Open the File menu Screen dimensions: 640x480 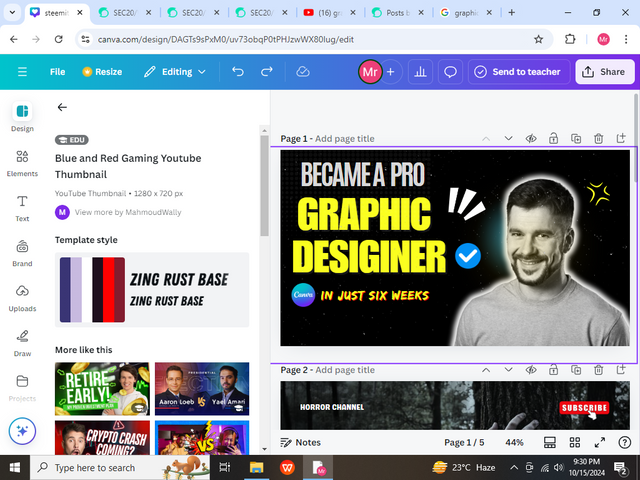point(57,72)
